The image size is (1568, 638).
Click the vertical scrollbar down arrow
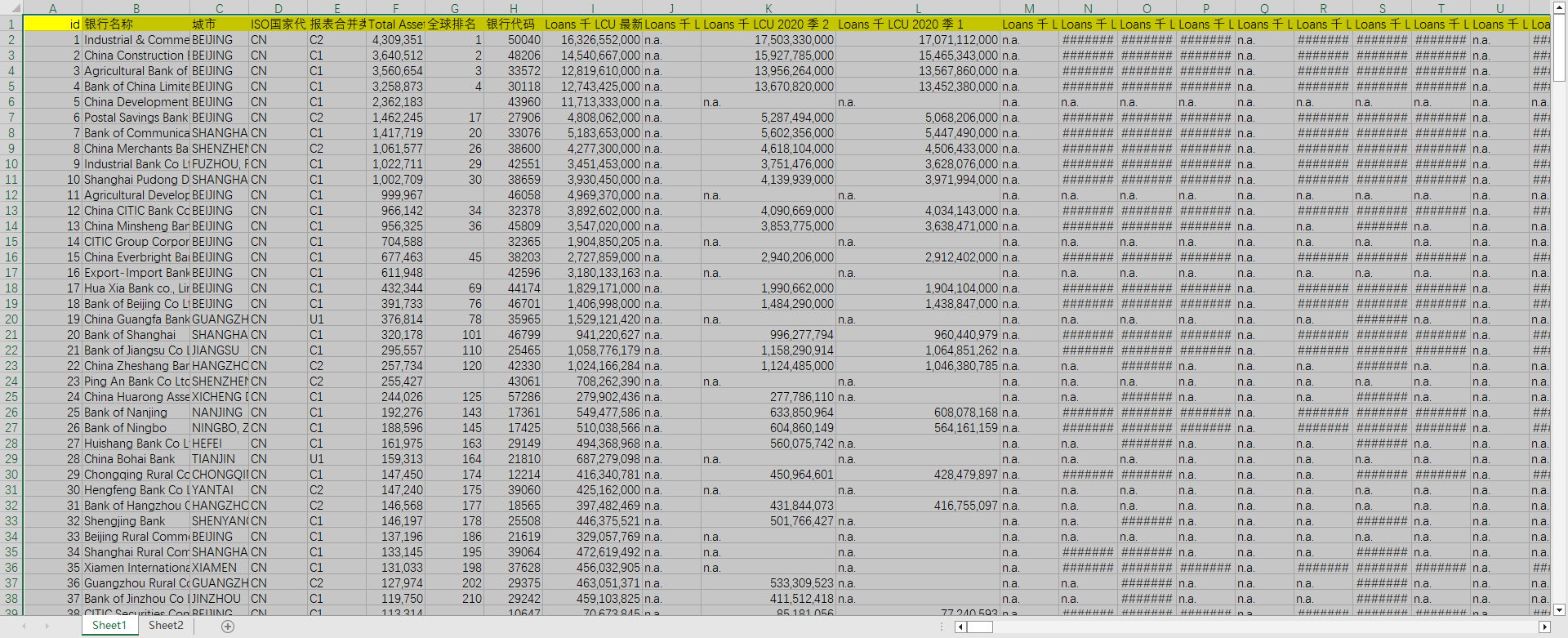pyautogui.click(x=1559, y=609)
